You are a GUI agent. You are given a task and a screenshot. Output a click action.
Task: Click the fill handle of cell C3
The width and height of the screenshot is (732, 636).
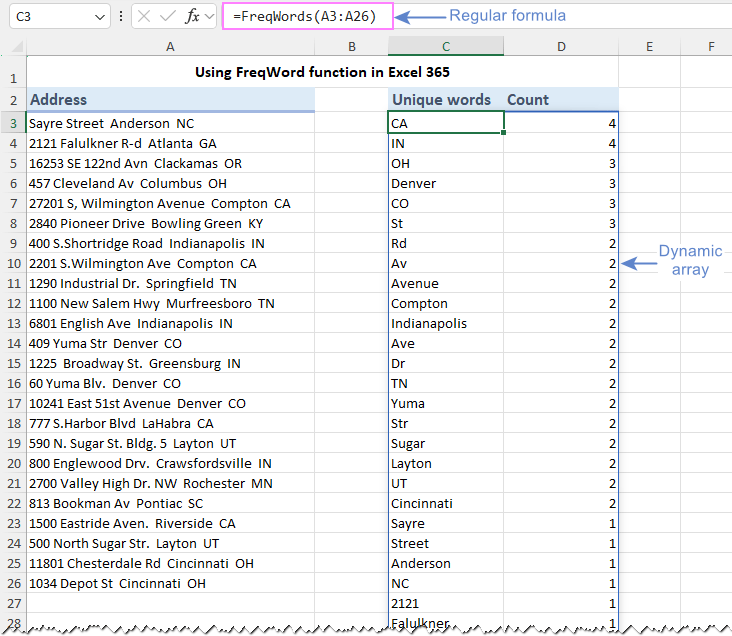(x=504, y=133)
